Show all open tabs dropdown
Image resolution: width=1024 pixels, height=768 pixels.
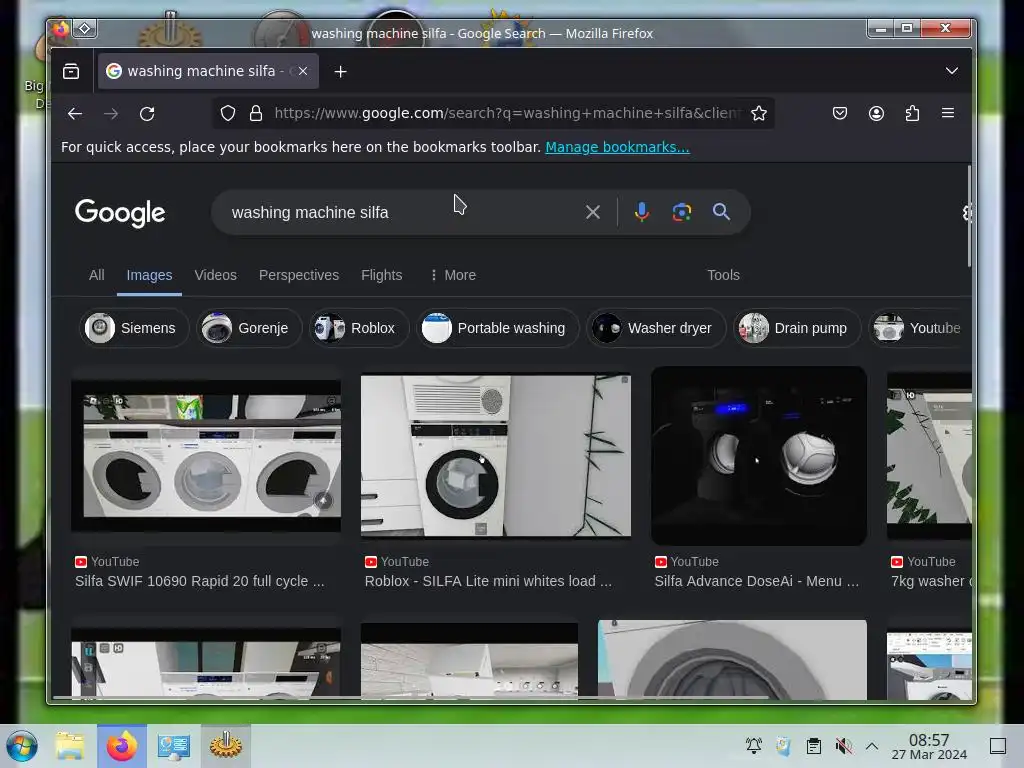coord(952,71)
